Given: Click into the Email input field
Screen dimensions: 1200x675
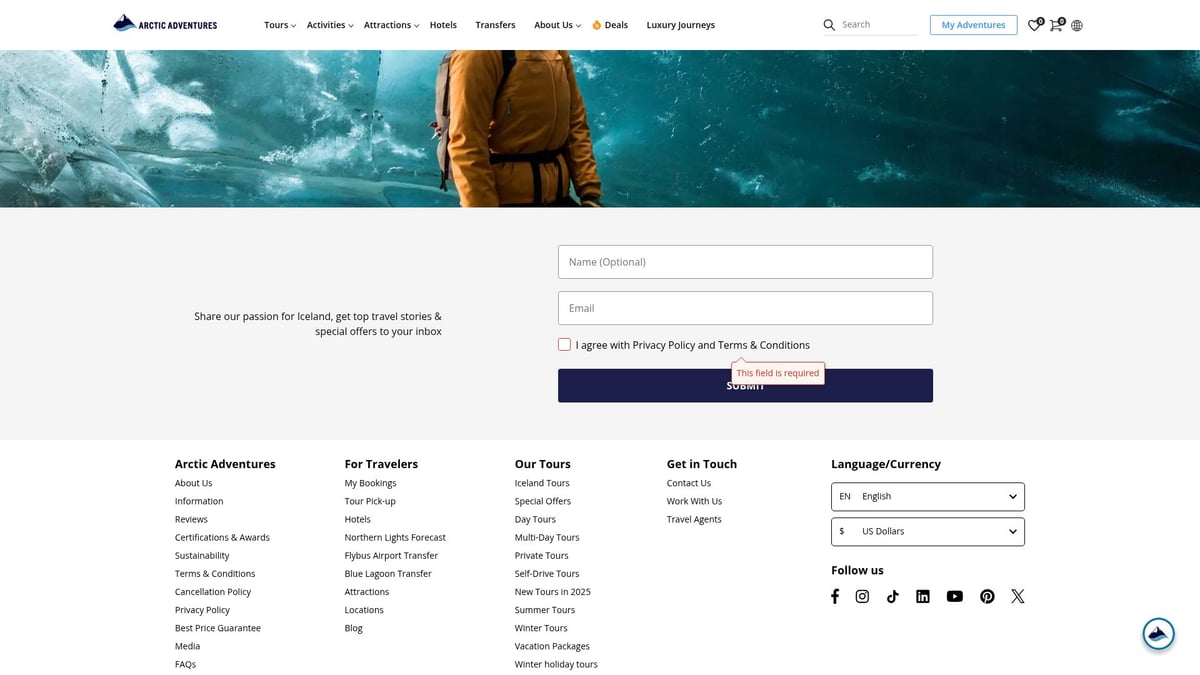Looking at the screenshot, I should tap(745, 308).
